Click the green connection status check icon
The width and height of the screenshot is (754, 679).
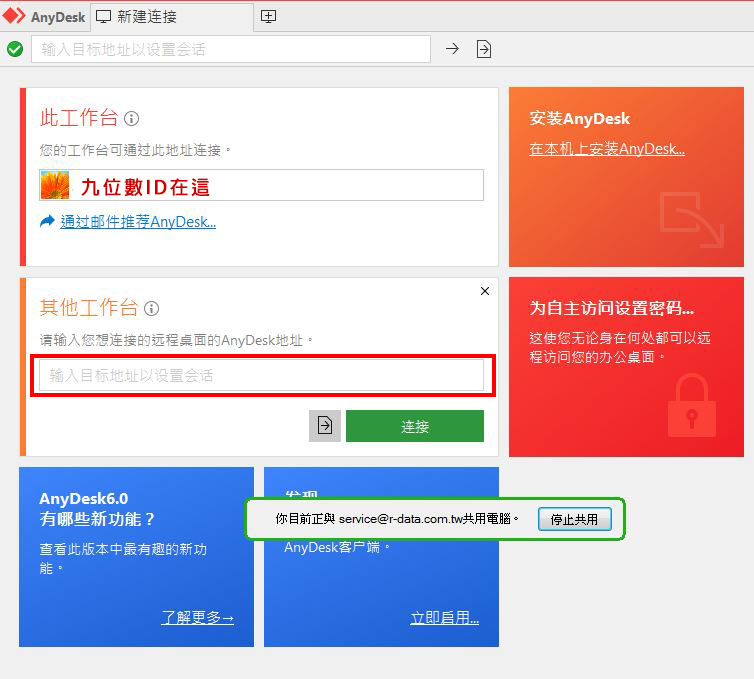pos(15,49)
